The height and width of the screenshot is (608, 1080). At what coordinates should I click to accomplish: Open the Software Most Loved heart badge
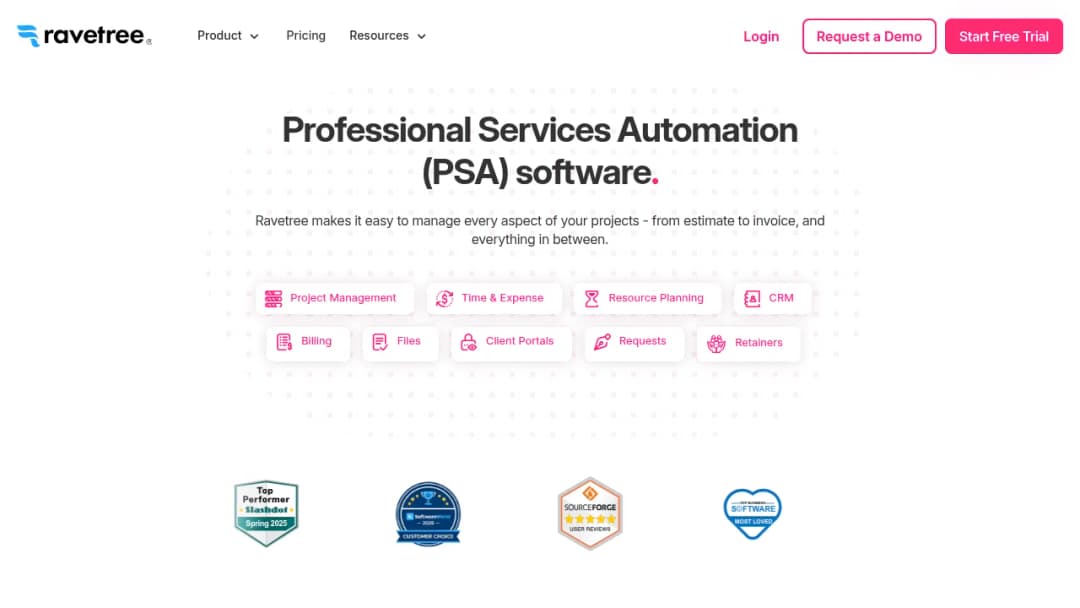(x=752, y=514)
